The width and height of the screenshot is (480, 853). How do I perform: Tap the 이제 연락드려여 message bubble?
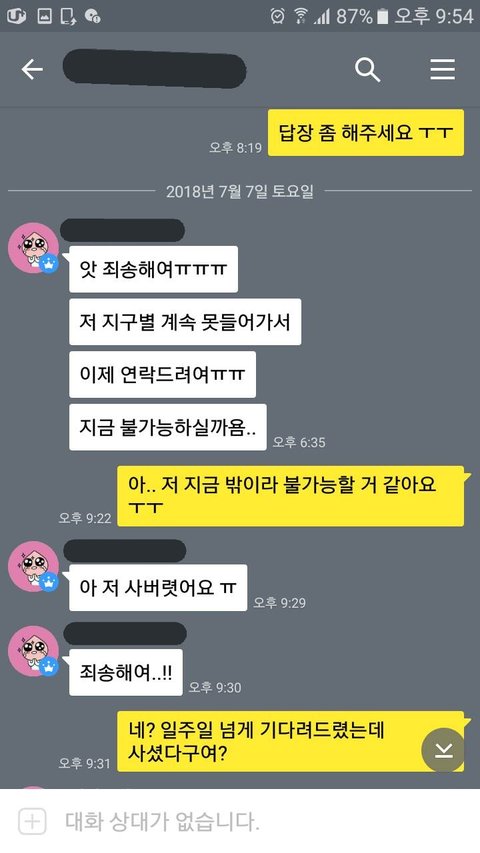coord(162,374)
